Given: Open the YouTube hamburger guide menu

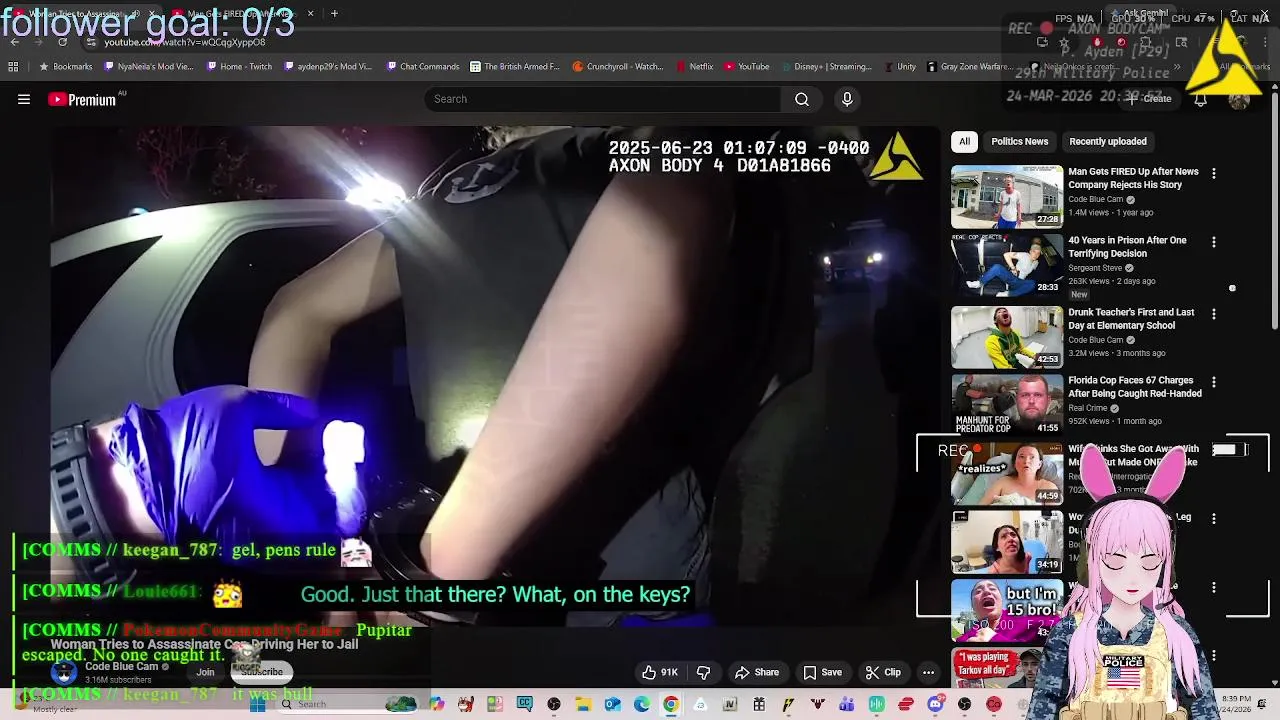Looking at the screenshot, I should (x=24, y=99).
